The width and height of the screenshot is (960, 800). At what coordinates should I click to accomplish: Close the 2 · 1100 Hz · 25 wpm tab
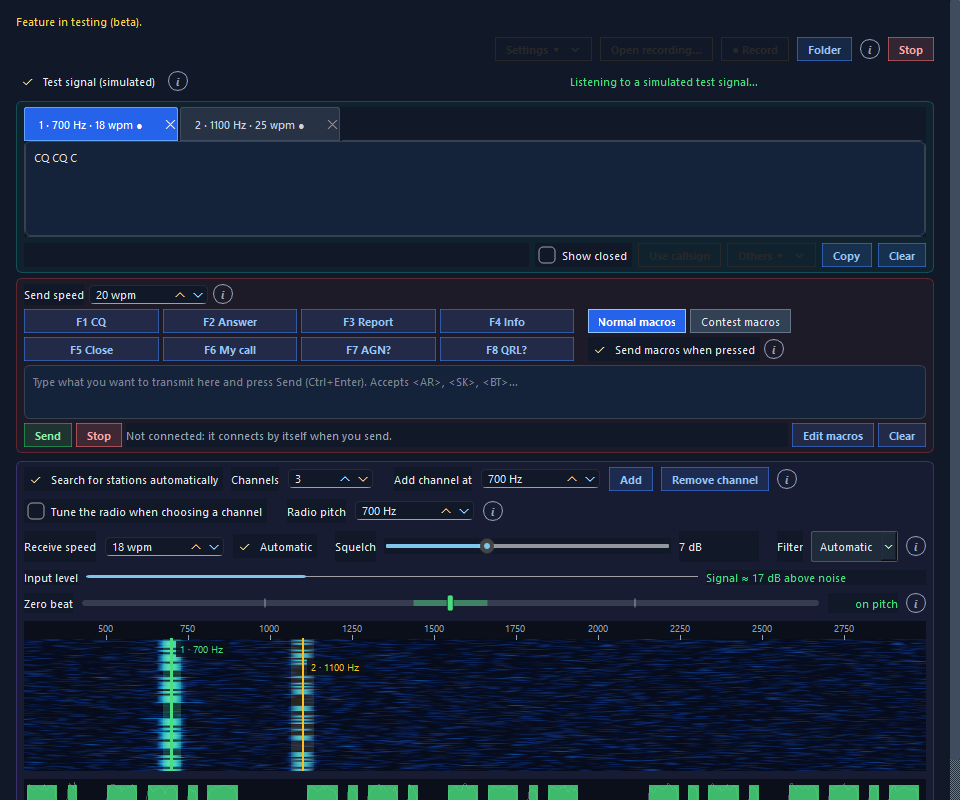pos(332,125)
